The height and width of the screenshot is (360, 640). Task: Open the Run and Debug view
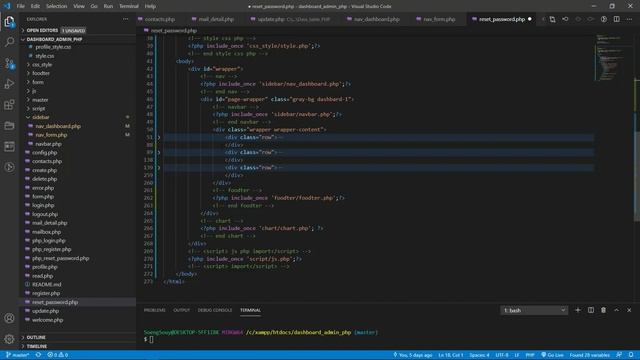(x=9, y=84)
